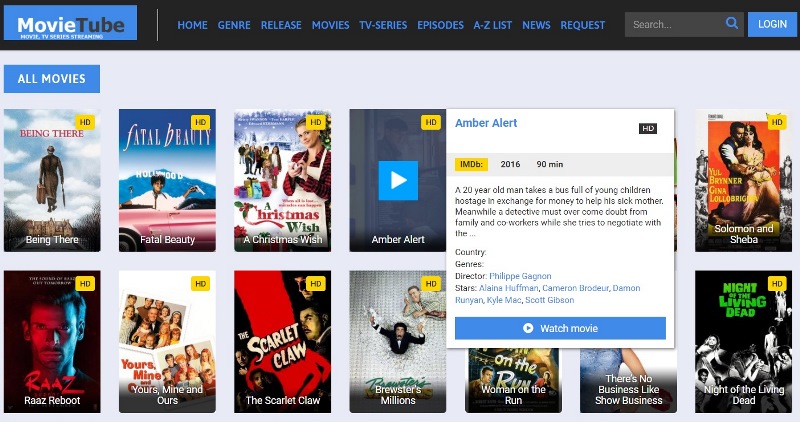
Task: Open director Philippe Gagnon link
Action: tap(520, 276)
